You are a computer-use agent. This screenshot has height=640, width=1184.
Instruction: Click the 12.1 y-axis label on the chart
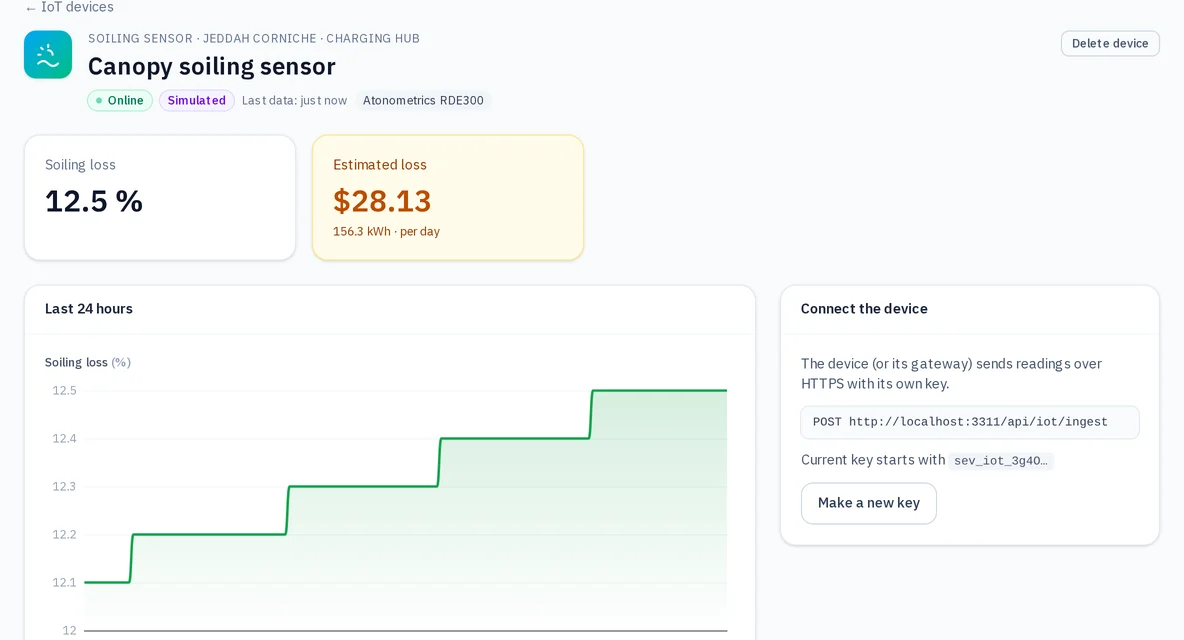click(x=64, y=583)
